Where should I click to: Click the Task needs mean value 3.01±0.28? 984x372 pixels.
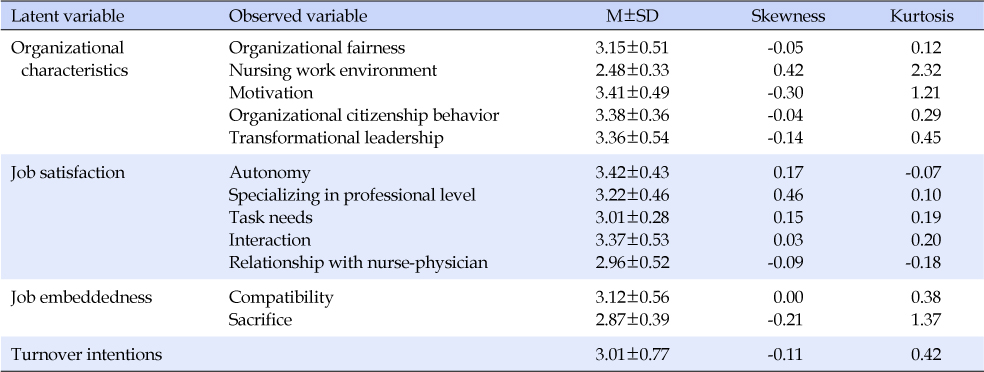pos(632,218)
